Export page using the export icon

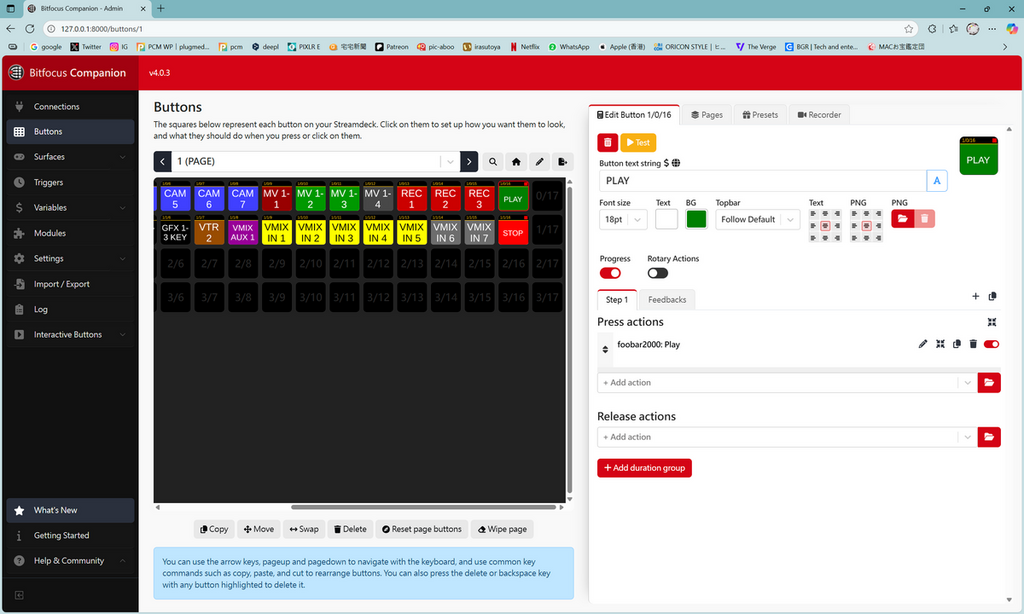[562, 161]
